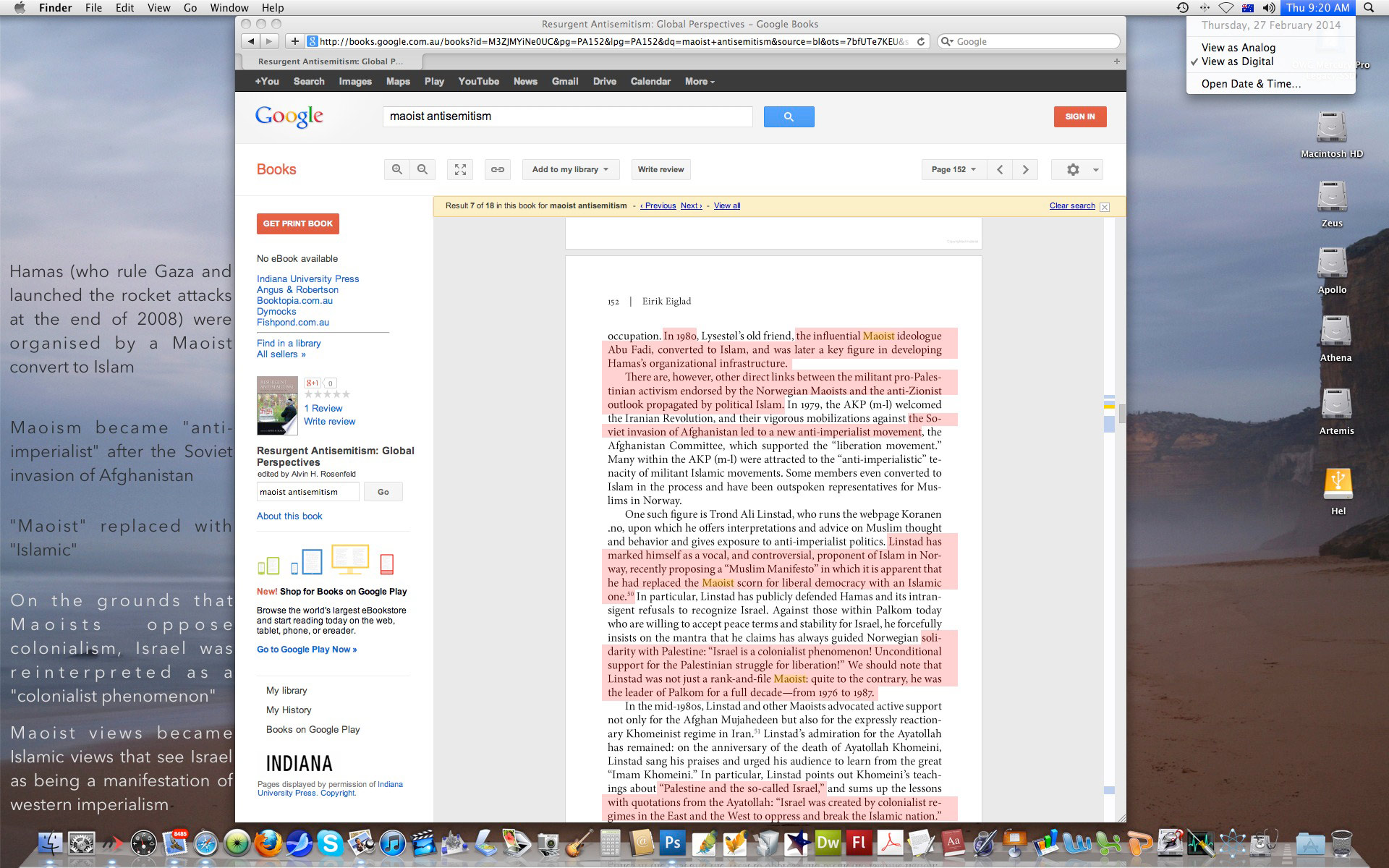Viewport: 1389px width, 868px height.
Task: Select View as Digital clock option
Action: [x=1237, y=61]
